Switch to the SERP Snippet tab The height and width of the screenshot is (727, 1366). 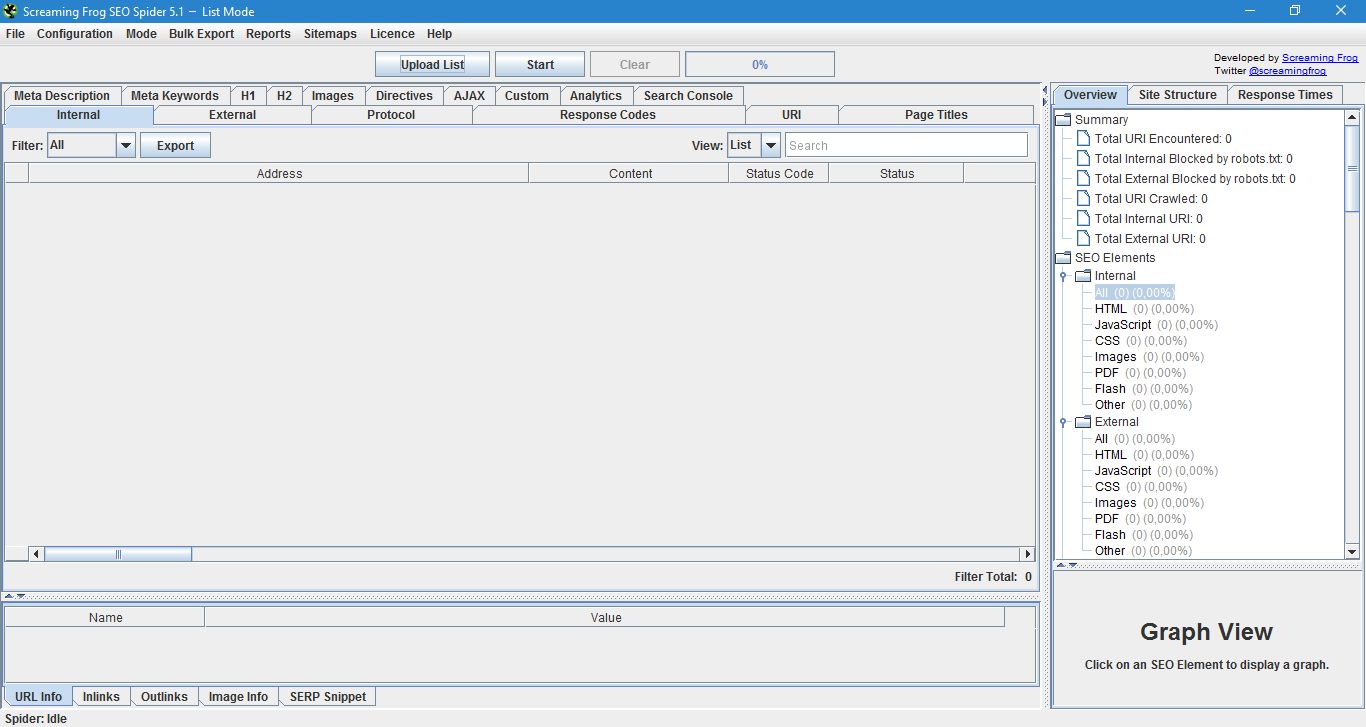point(328,697)
